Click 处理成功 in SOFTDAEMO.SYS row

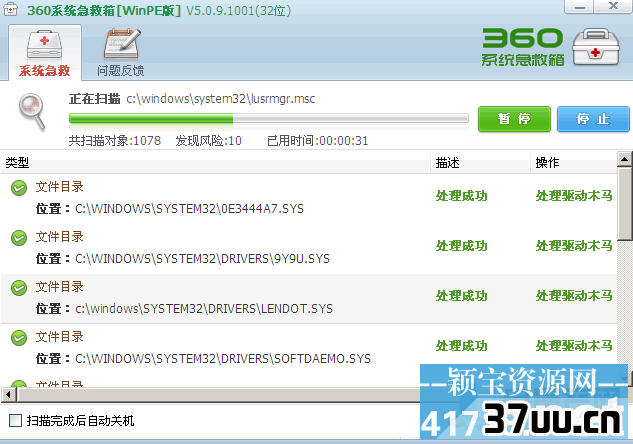click(x=461, y=346)
